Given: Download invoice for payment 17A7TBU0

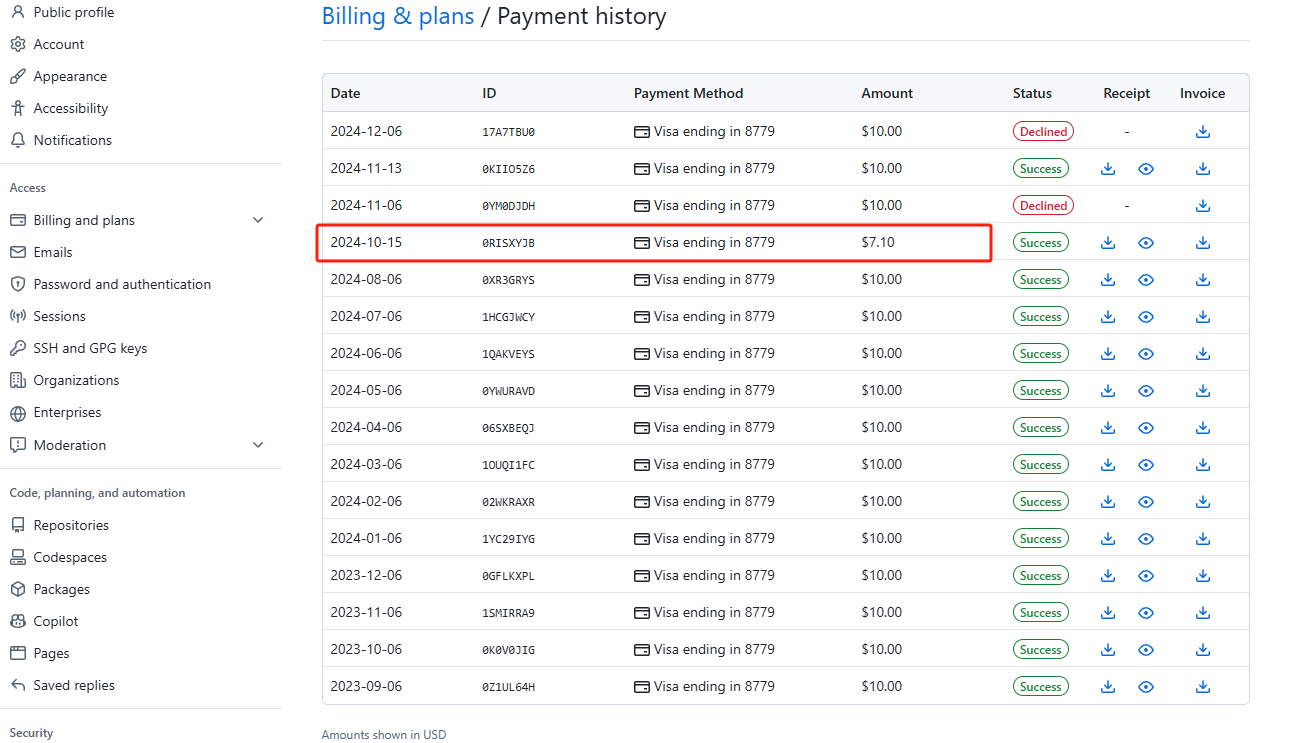Looking at the screenshot, I should tap(1203, 132).
